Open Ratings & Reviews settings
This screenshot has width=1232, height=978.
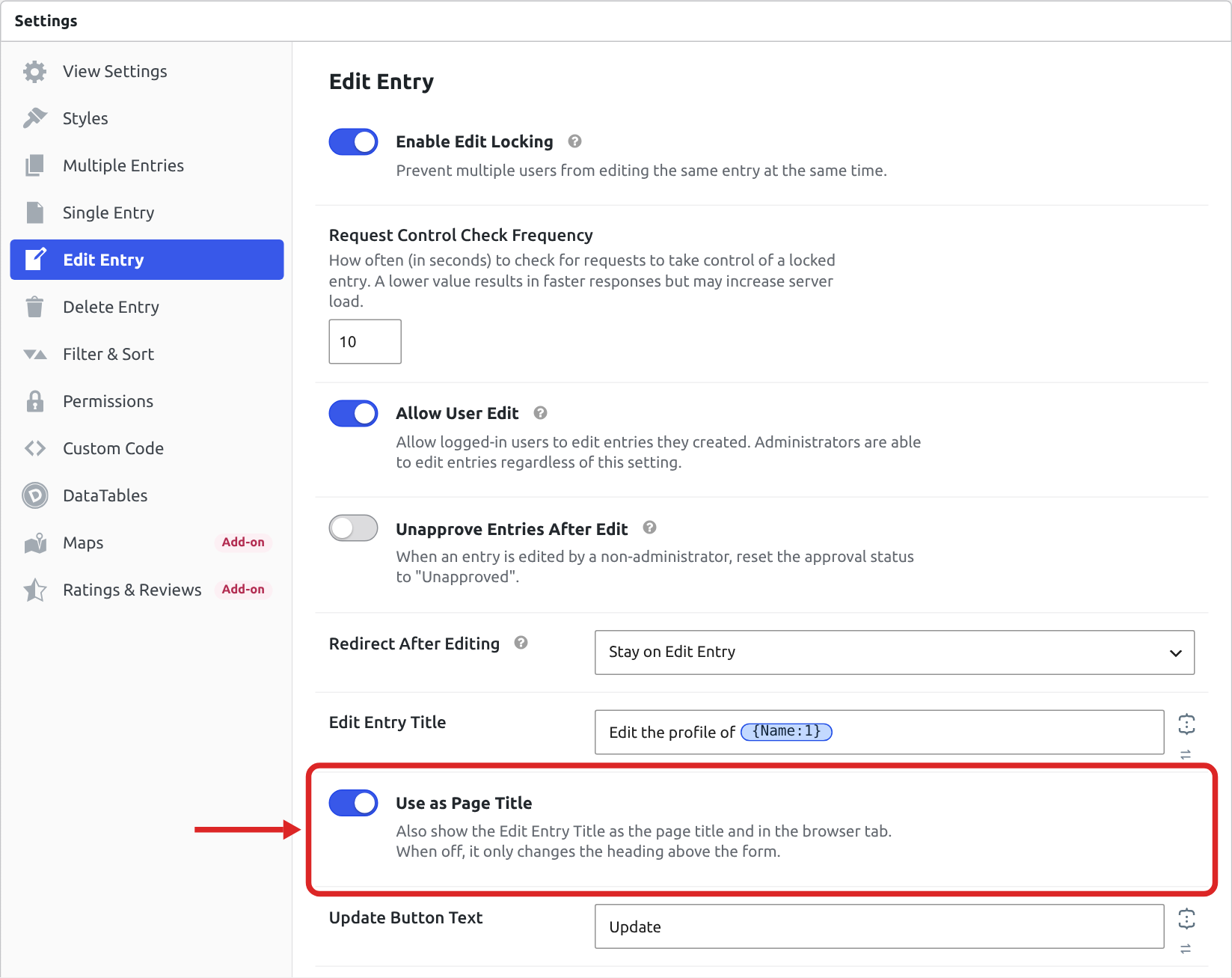click(x=147, y=590)
